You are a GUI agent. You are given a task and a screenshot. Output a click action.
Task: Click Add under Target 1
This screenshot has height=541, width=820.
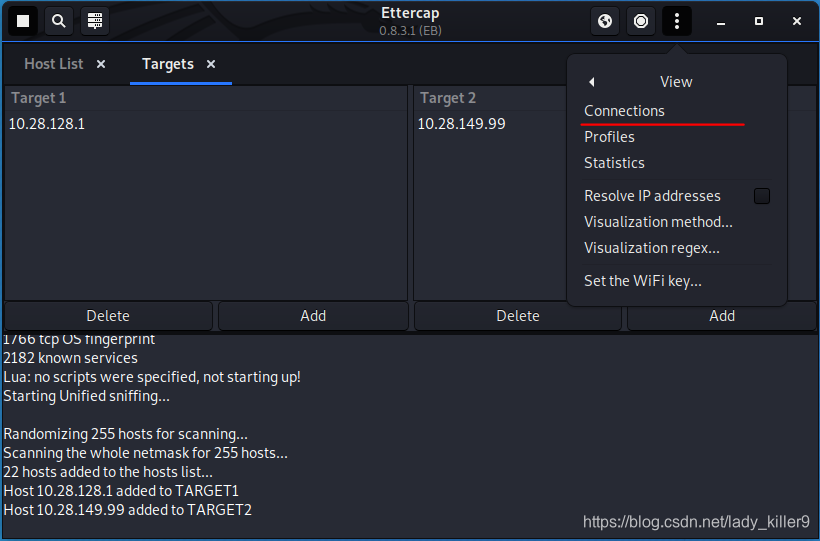pos(313,316)
